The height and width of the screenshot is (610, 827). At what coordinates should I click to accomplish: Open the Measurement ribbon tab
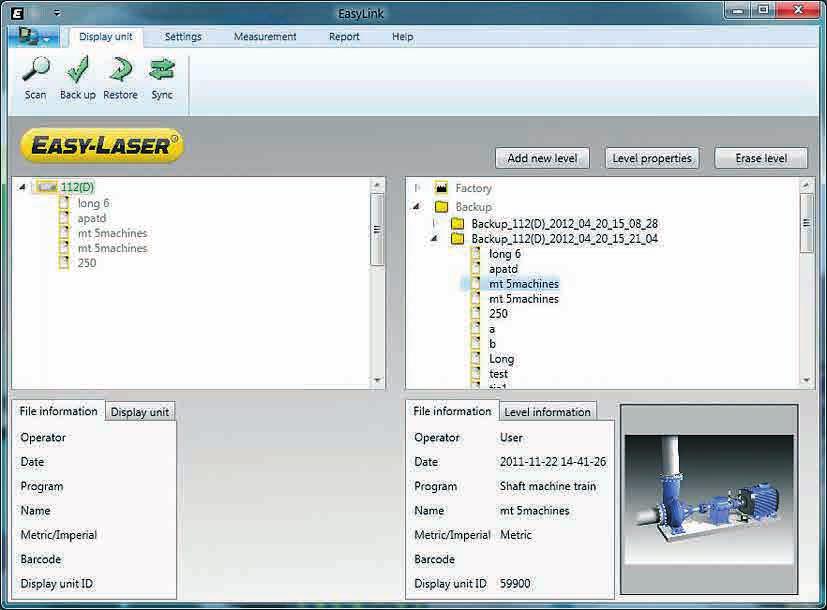click(x=265, y=36)
